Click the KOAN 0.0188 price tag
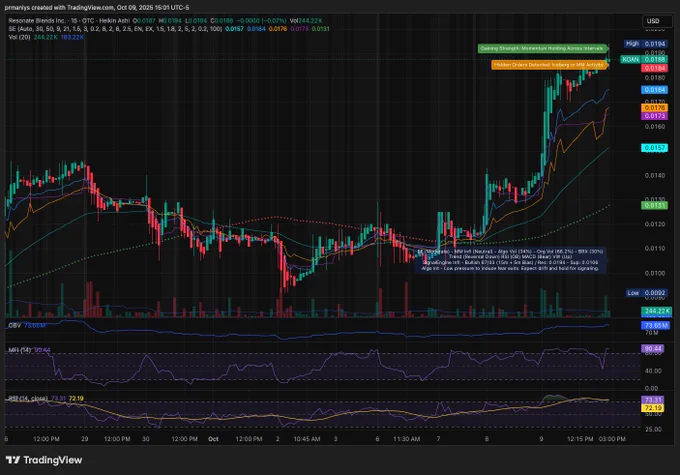Viewport: 680px width, 475px height. 644,59
